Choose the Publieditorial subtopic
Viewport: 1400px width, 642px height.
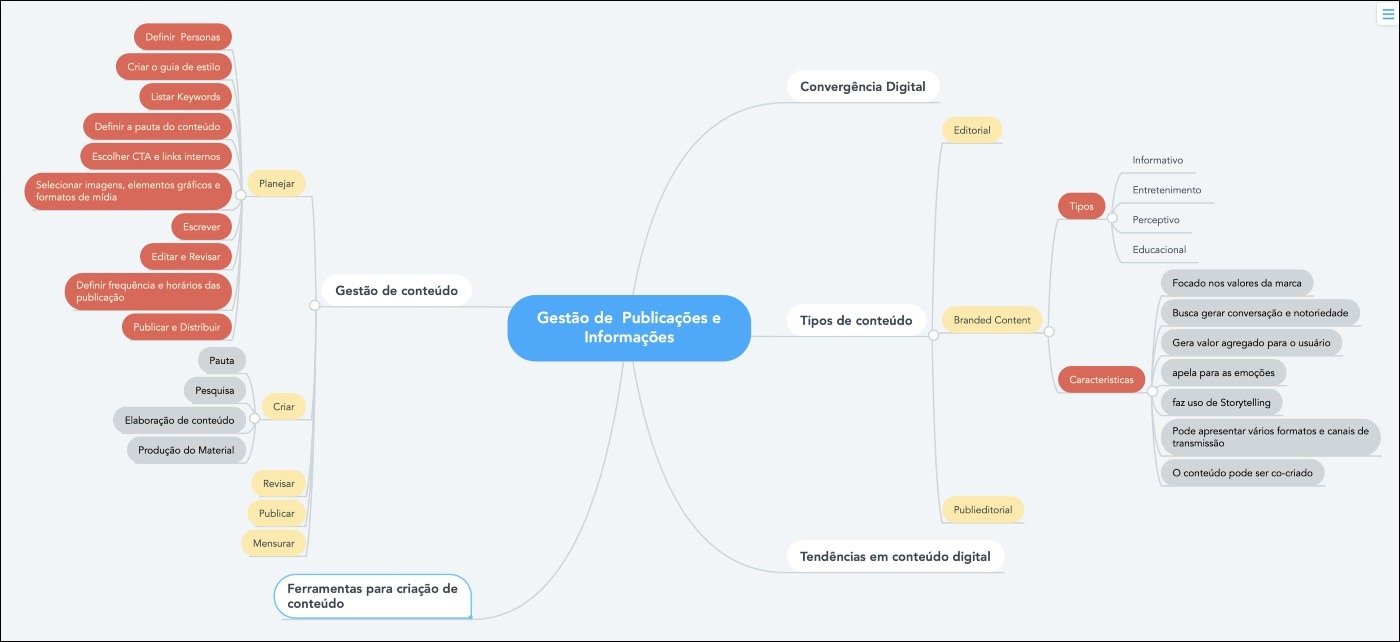[x=982, y=509]
